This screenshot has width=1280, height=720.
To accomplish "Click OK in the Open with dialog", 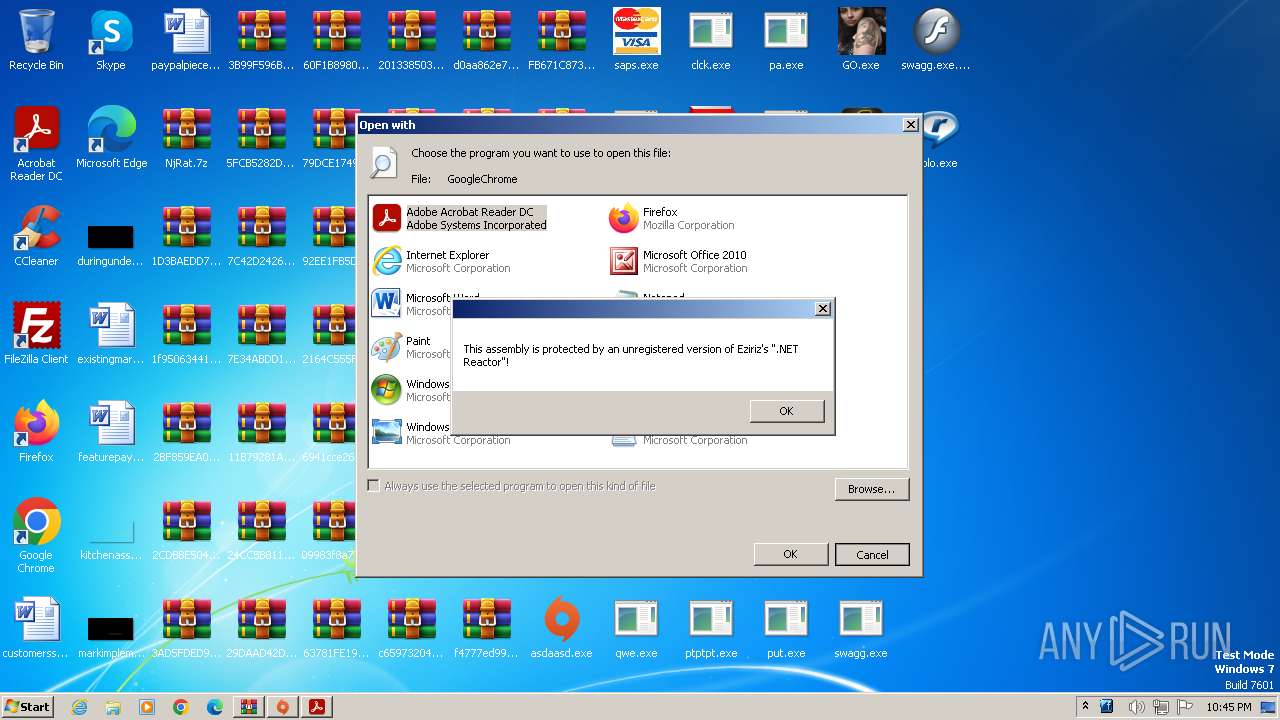I will click(790, 554).
